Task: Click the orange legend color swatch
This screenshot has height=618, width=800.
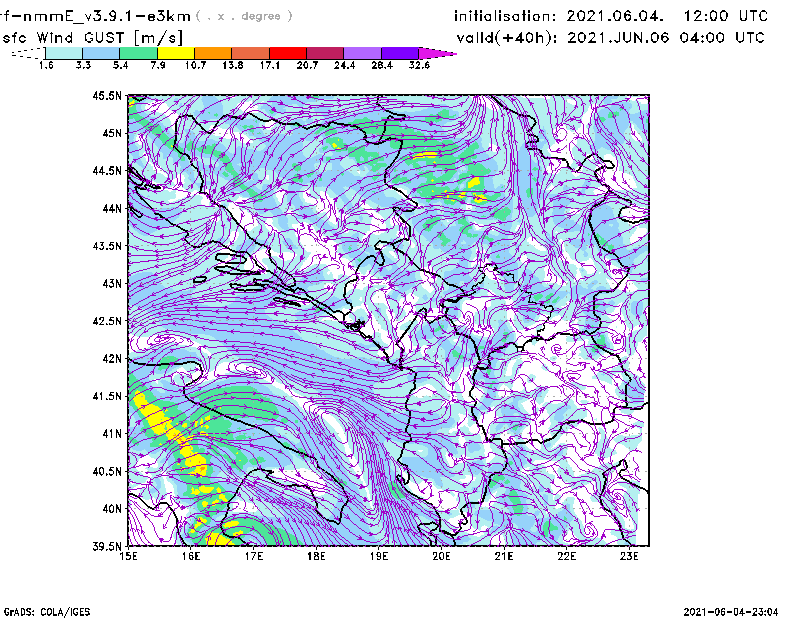Action: (213, 53)
